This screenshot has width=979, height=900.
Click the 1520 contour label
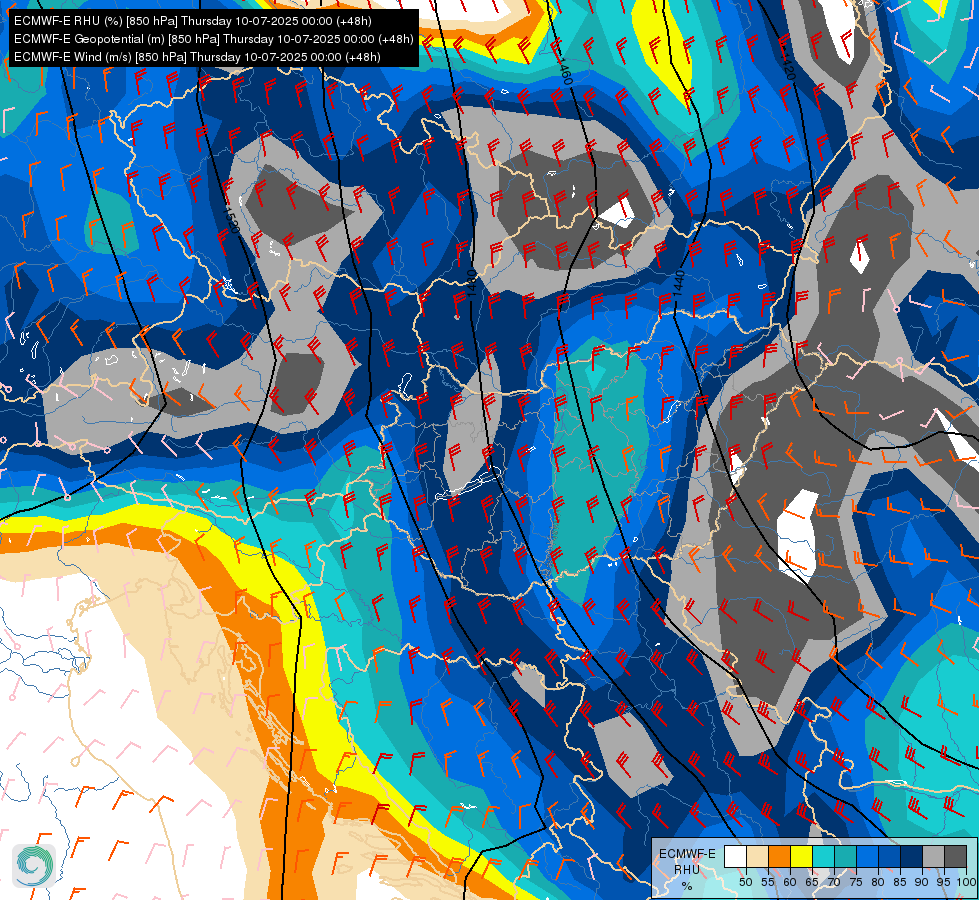[x=230, y=219]
